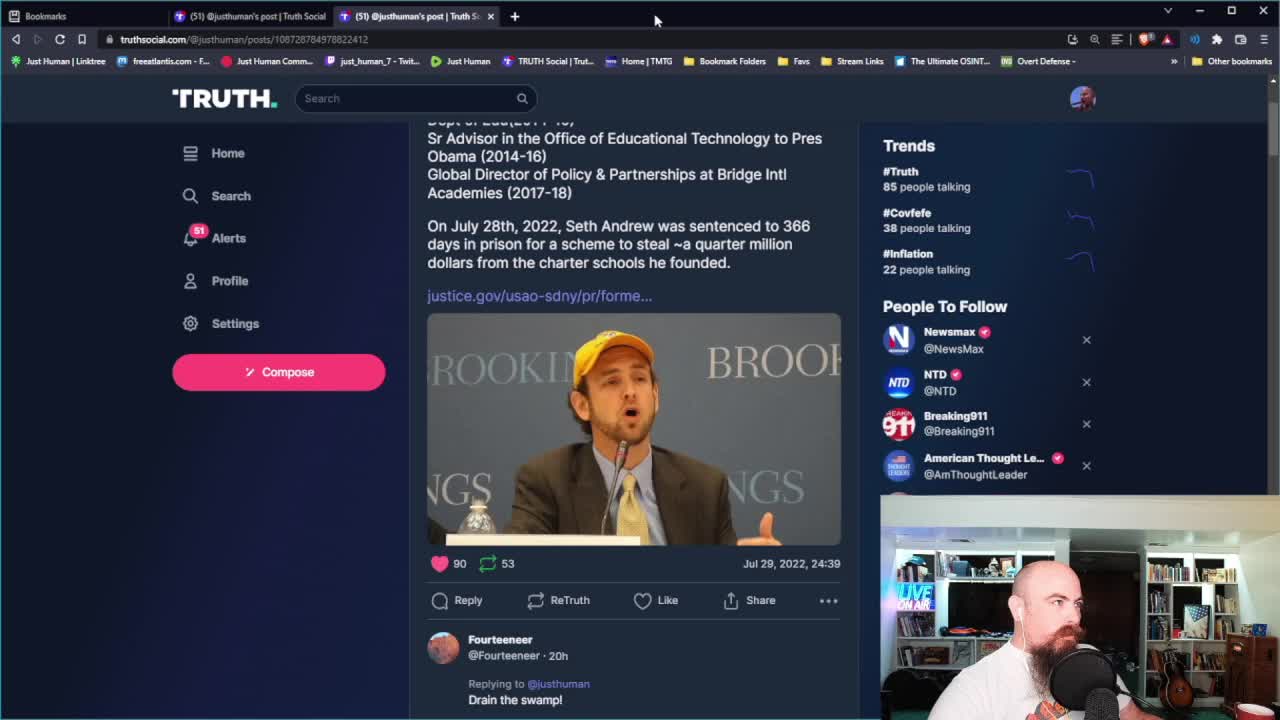Open the Home | TMTG bookmark
1280x720 pixels.
(x=639, y=61)
